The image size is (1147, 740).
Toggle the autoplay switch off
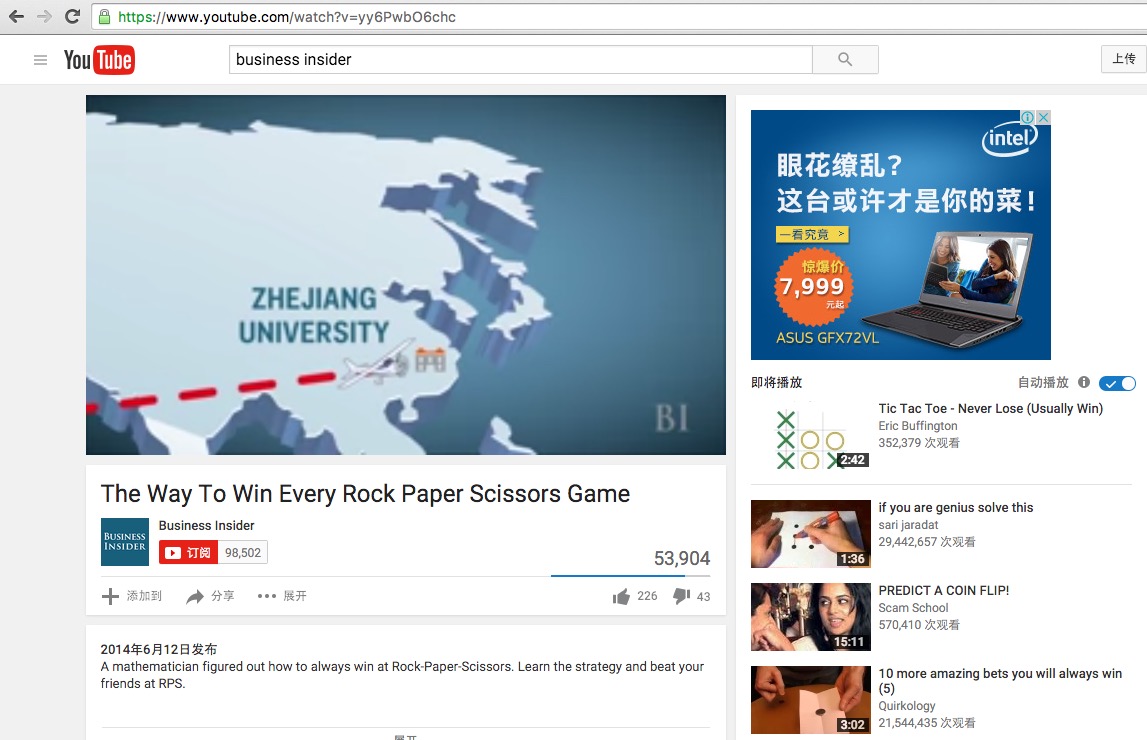point(1117,383)
